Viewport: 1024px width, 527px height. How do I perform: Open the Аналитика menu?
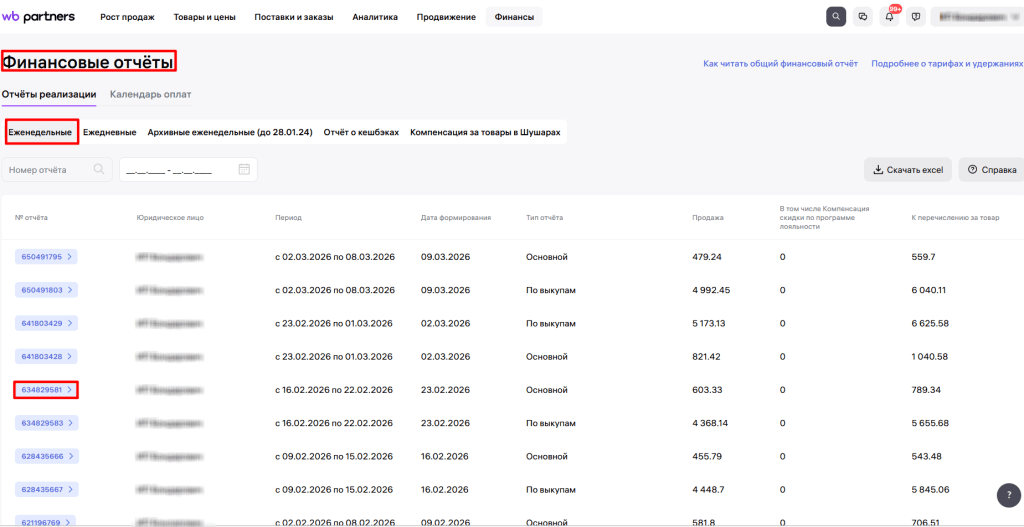[x=375, y=17]
